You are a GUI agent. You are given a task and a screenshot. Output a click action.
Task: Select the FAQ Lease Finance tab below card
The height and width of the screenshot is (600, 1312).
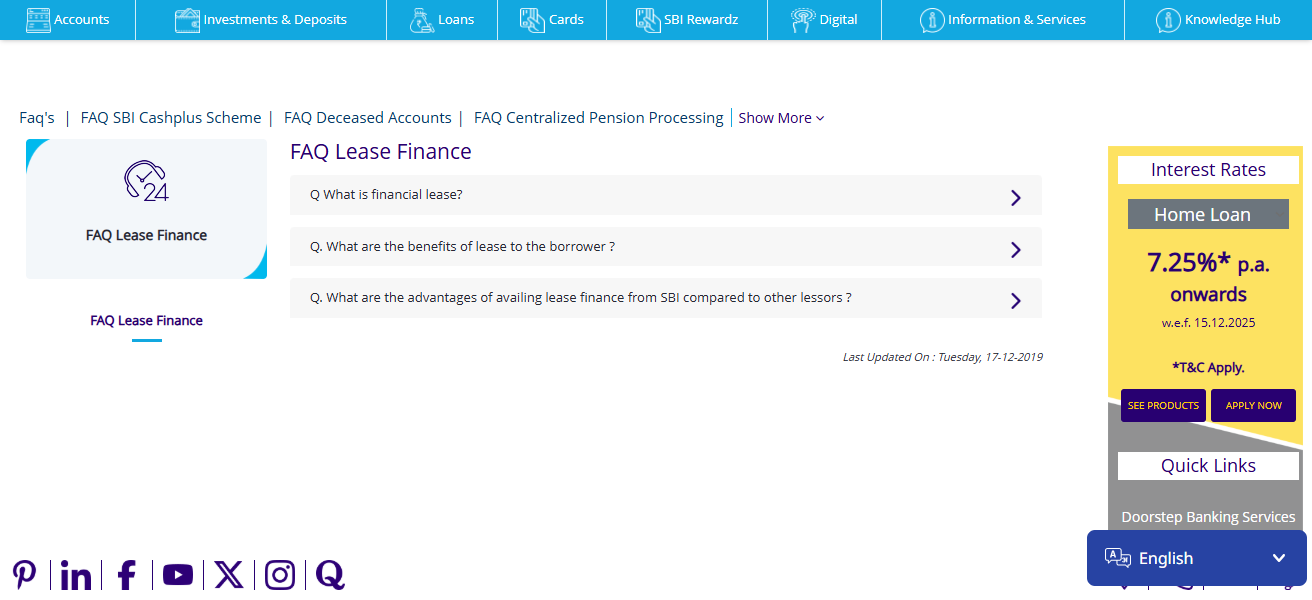pyautogui.click(x=146, y=321)
